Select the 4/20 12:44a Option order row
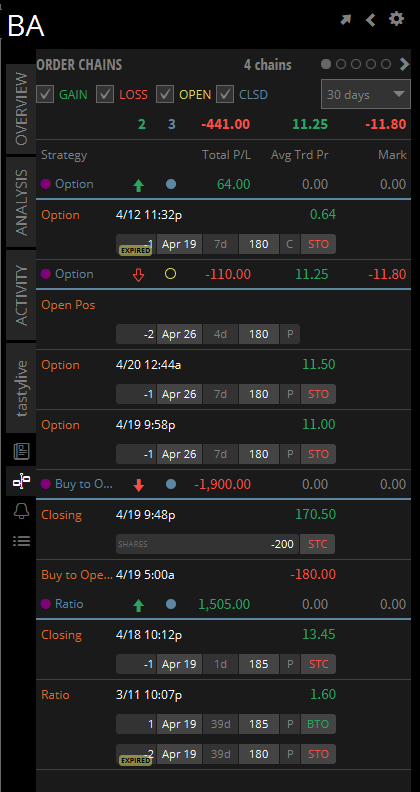 224,380
